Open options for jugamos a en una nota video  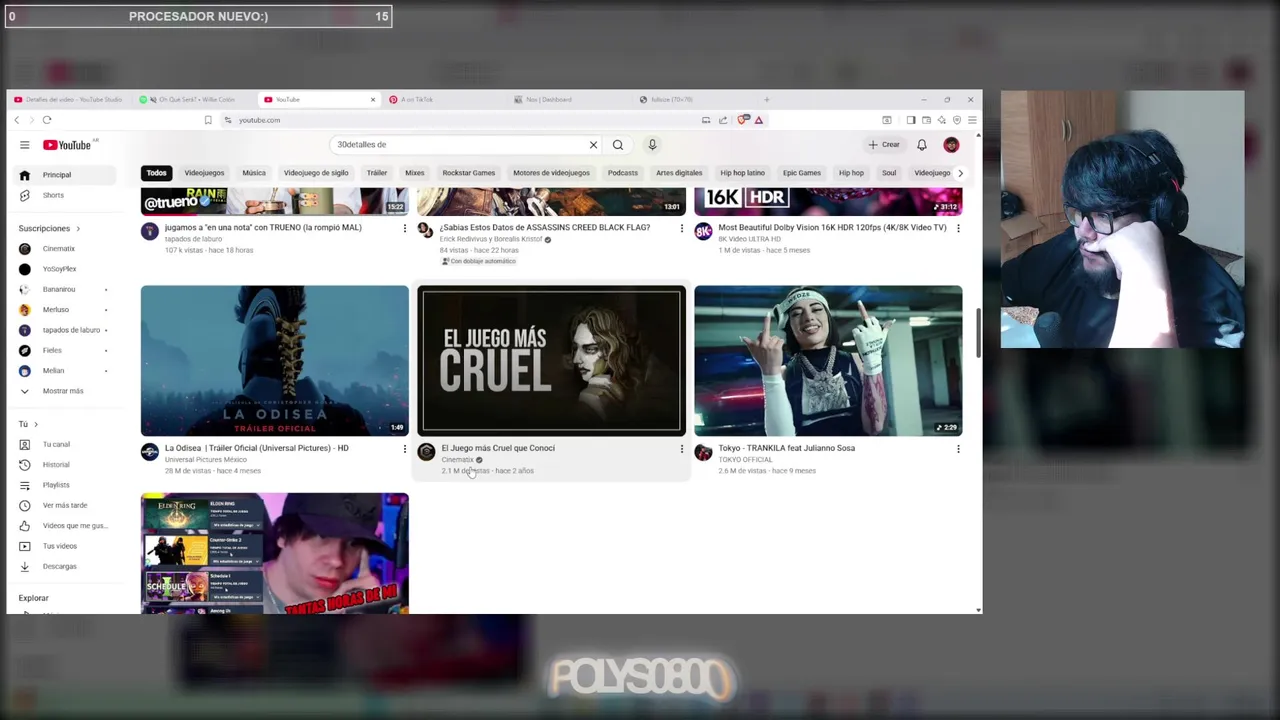(x=405, y=228)
